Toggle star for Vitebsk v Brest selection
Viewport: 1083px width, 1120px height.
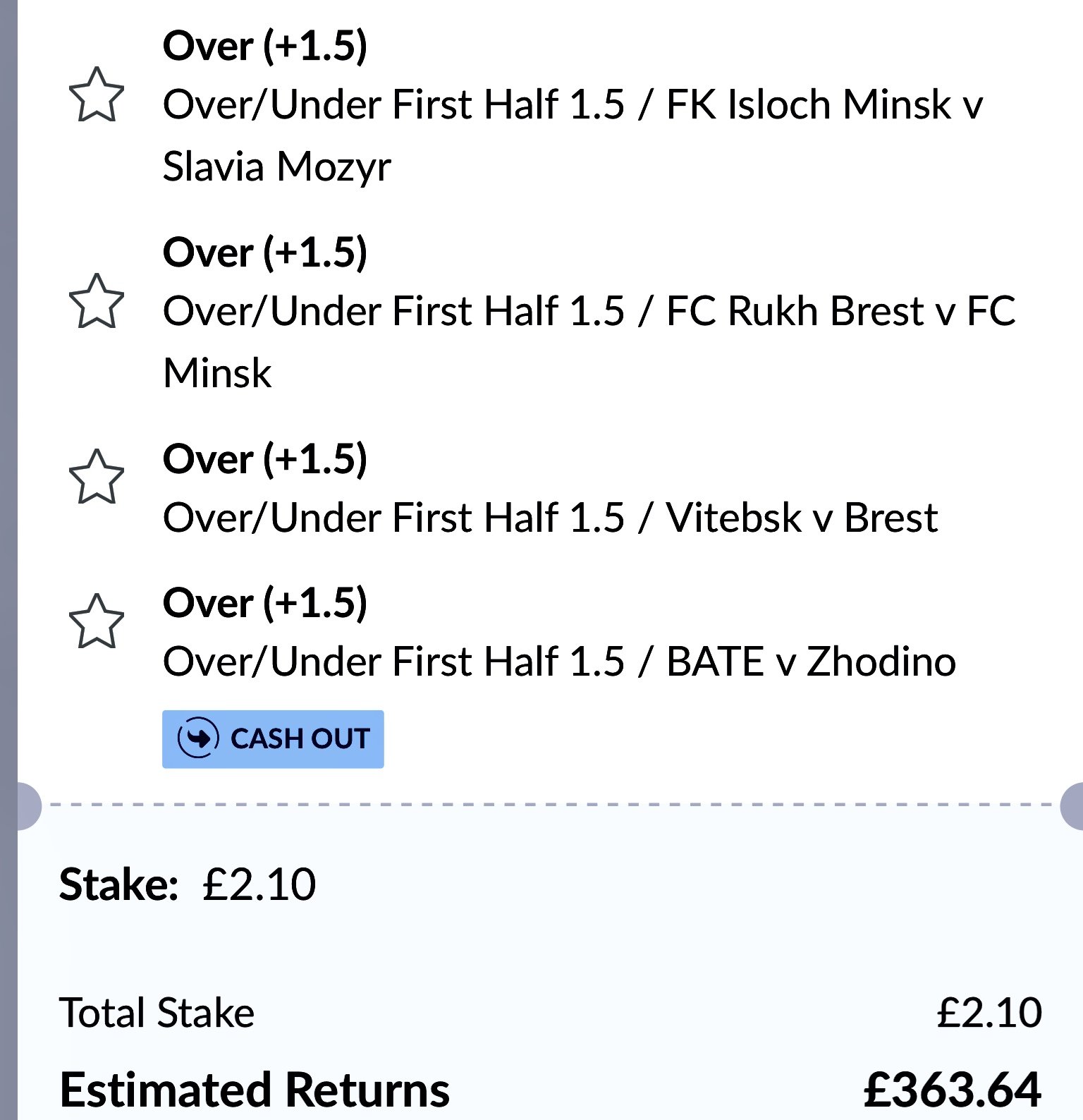[97, 477]
